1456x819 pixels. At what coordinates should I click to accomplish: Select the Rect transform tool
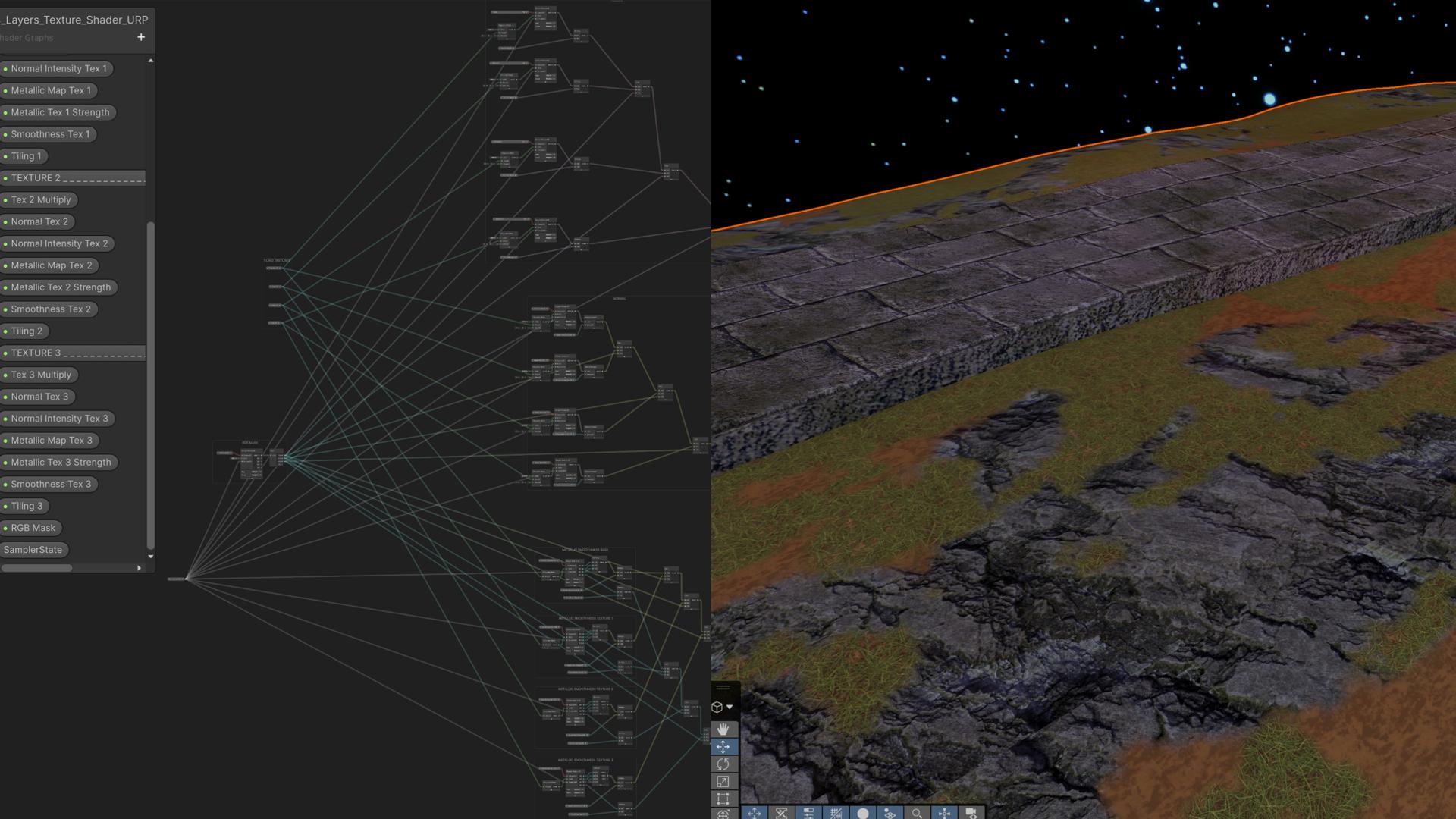723,799
